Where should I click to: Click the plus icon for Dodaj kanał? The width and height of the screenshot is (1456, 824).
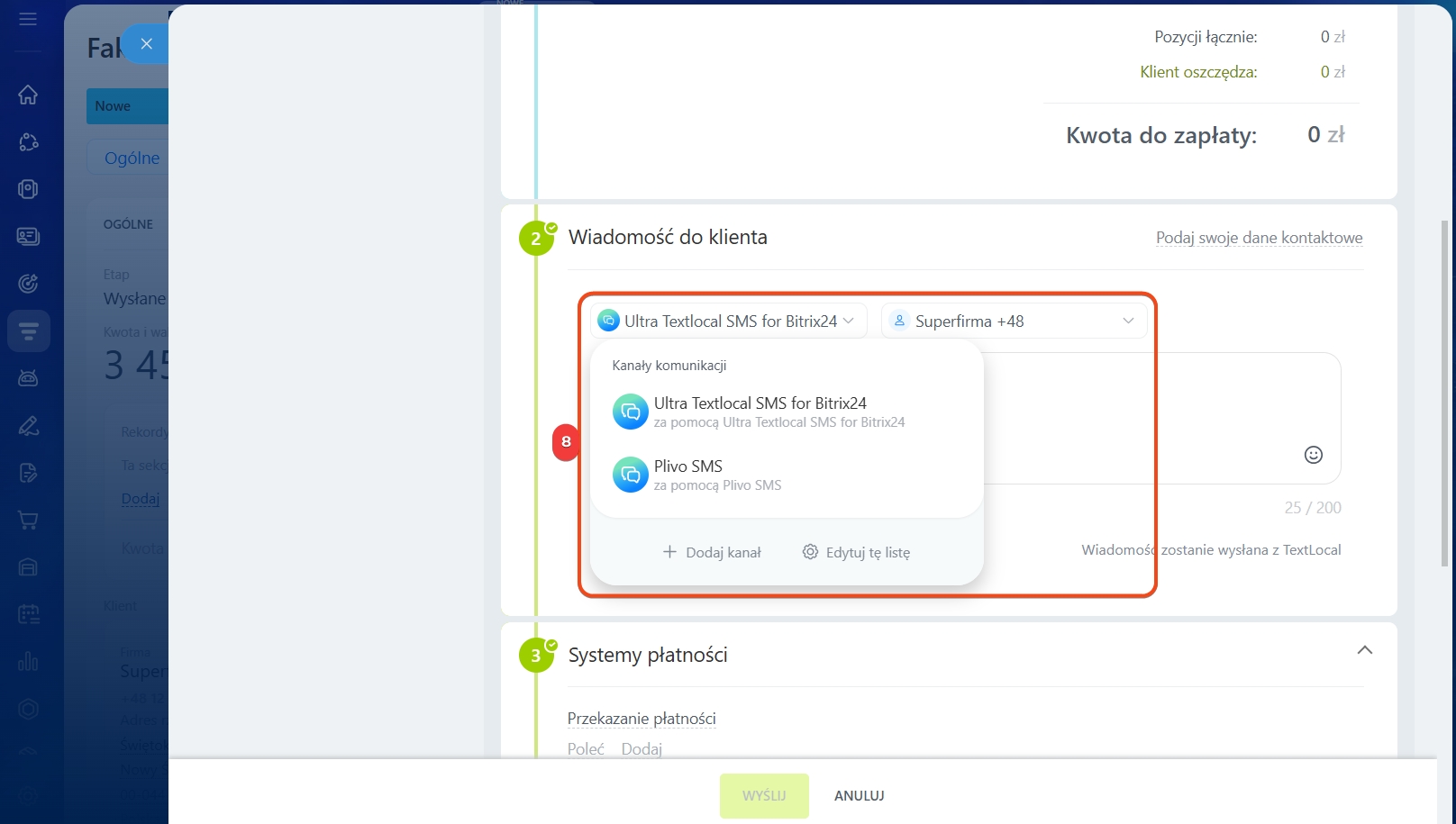pos(669,552)
